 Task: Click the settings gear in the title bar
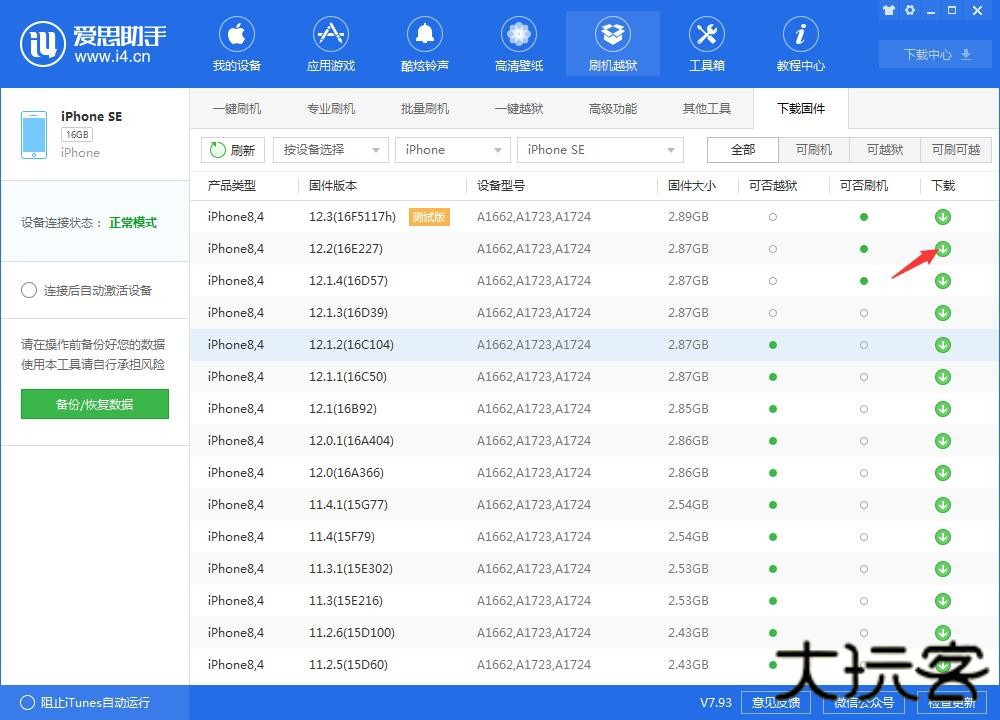pyautogui.click(x=910, y=10)
